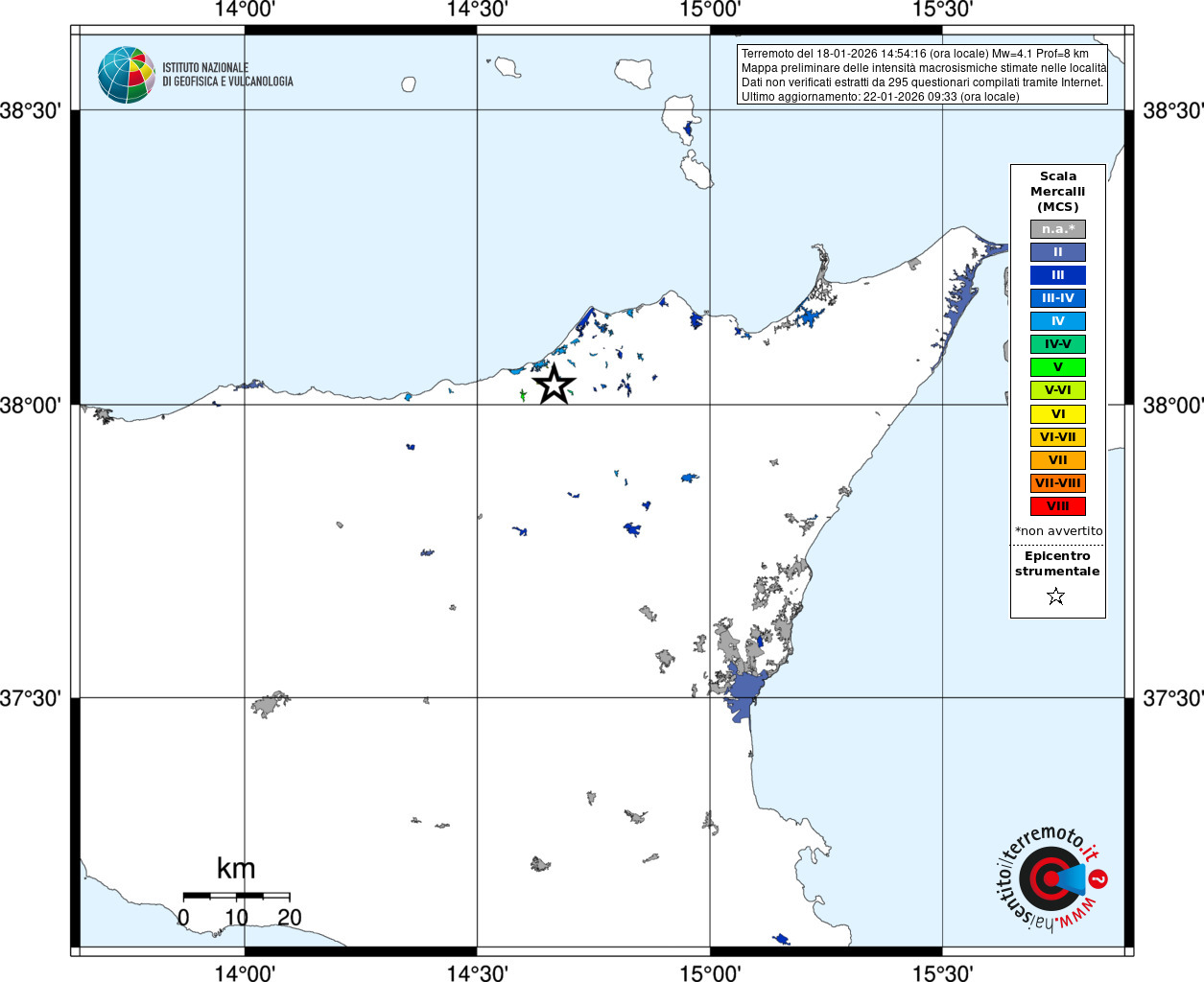
Task: Click the km scale bar
Action: (x=236, y=896)
